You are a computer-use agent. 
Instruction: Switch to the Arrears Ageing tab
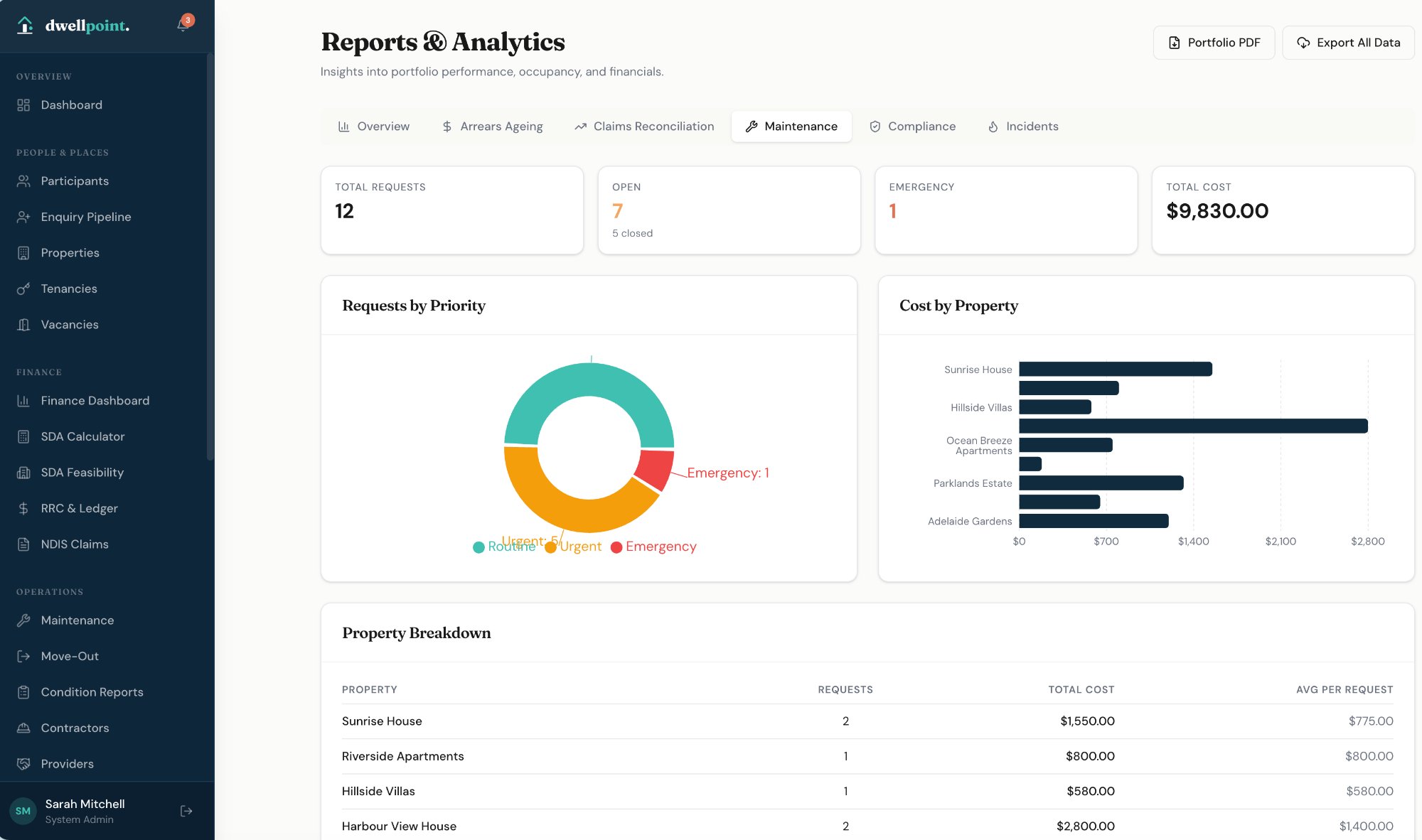(x=492, y=126)
